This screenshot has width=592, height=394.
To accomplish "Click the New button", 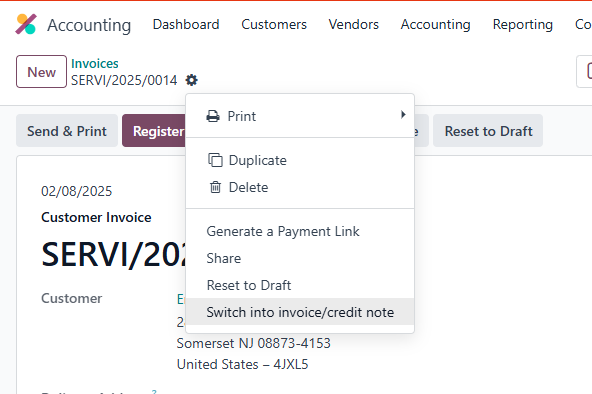I will tap(42, 72).
